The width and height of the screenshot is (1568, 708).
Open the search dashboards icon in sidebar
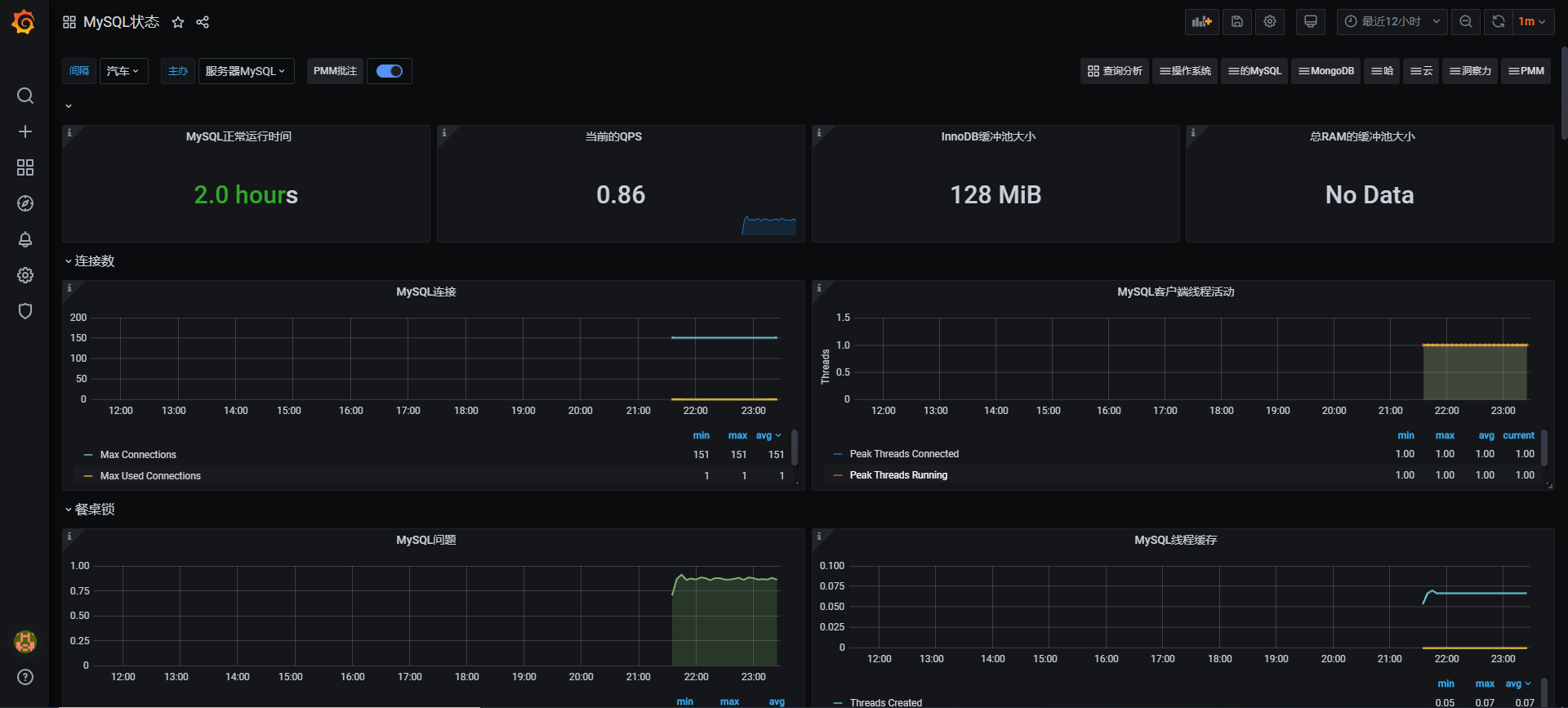[x=25, y=96]
